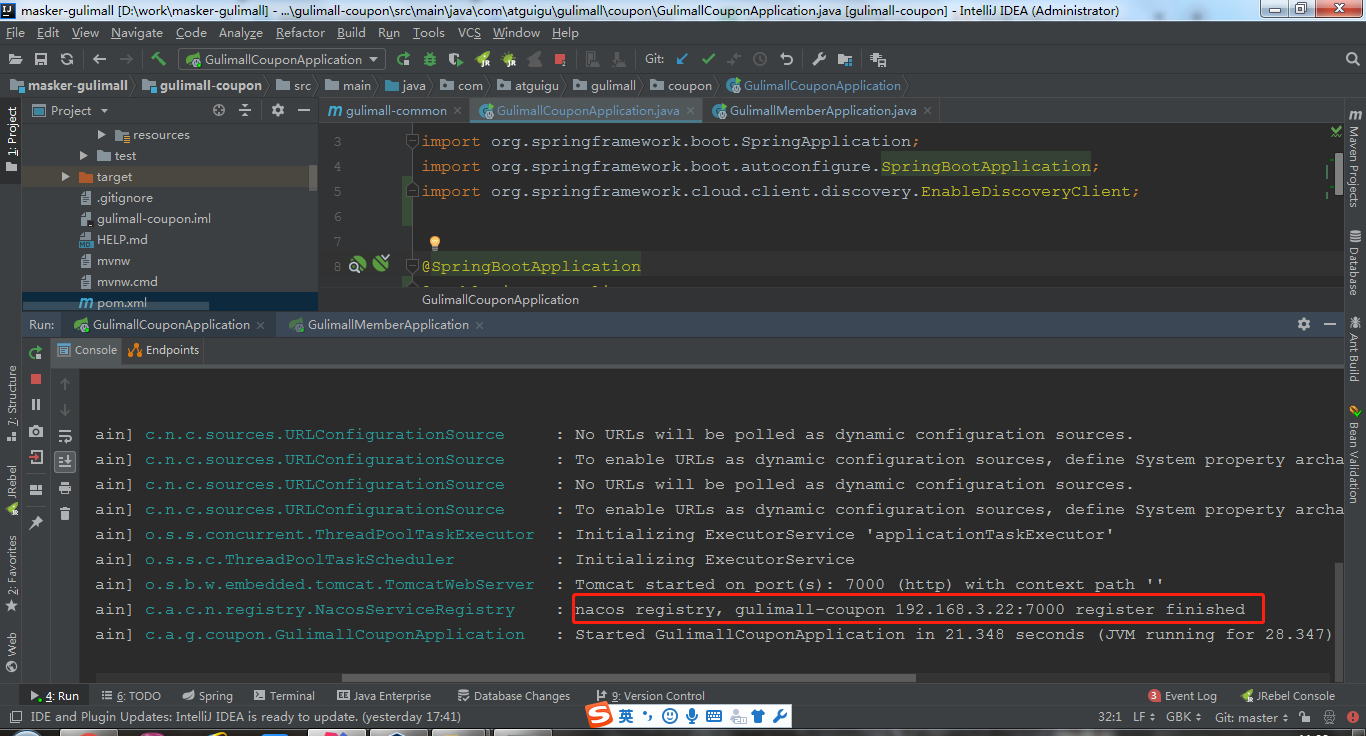Open the 6: TODO tool window

(x=131, y=695)
